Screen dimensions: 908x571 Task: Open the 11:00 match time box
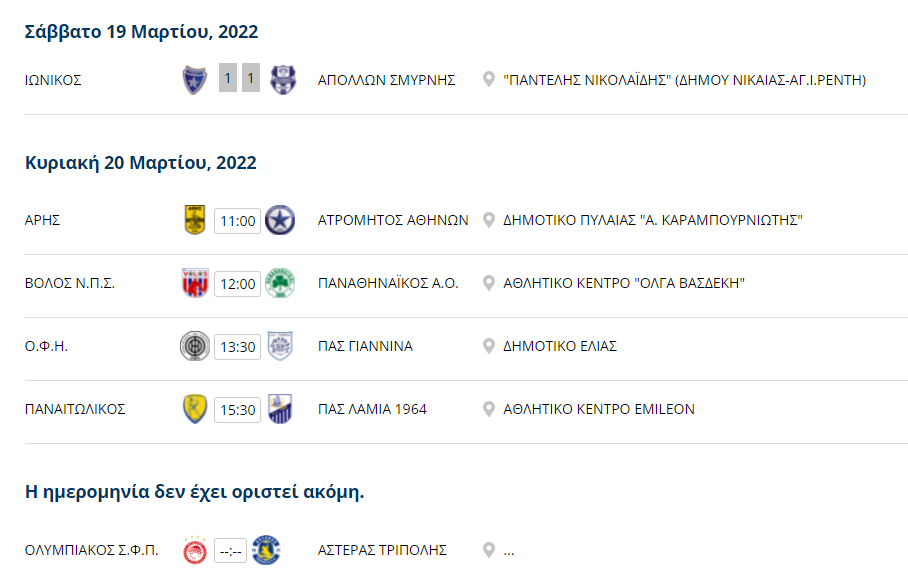tap(237, 221)
